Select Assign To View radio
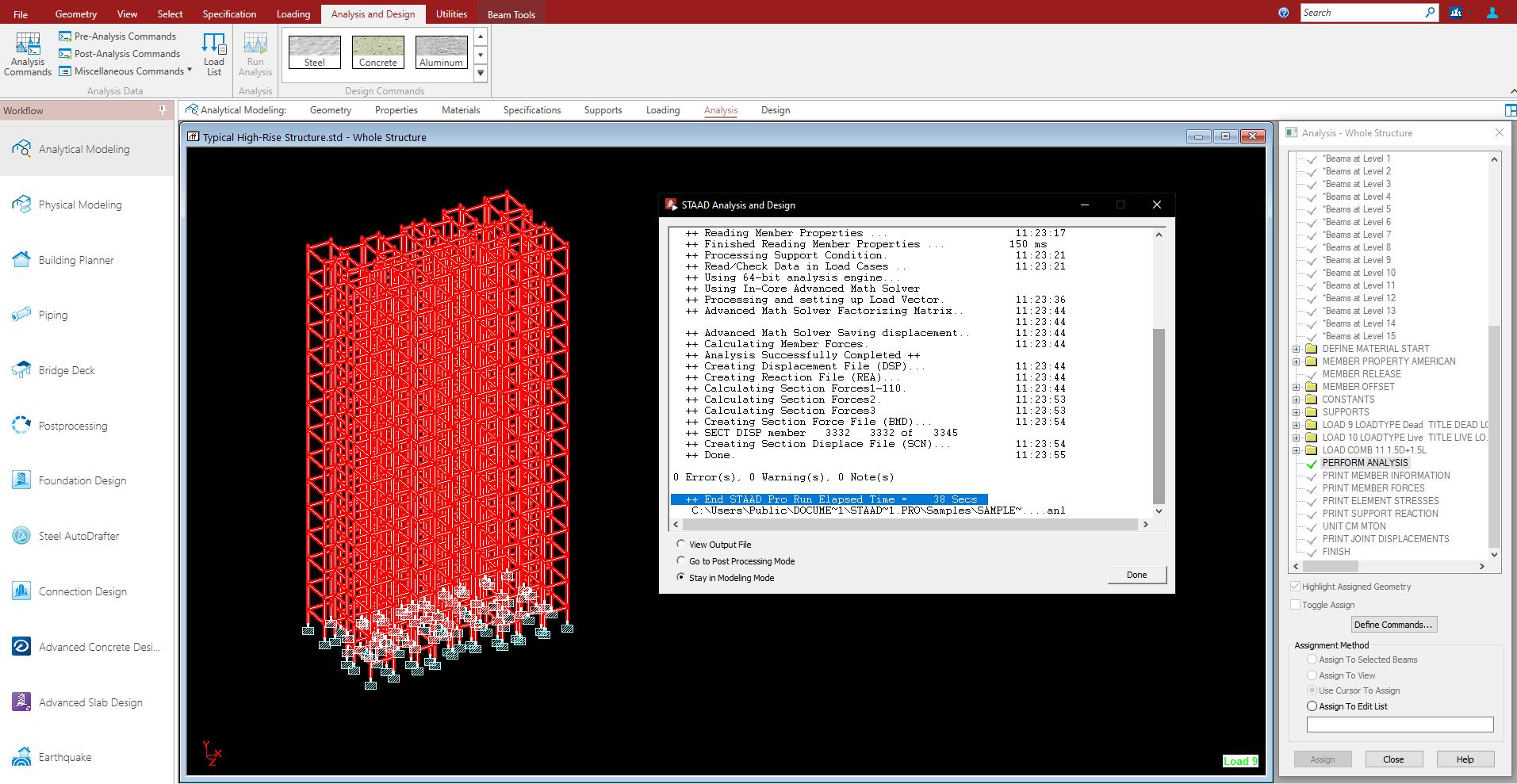This screenshot has height=784, width=1517. pyautogui.click(x=1312, y=675)
